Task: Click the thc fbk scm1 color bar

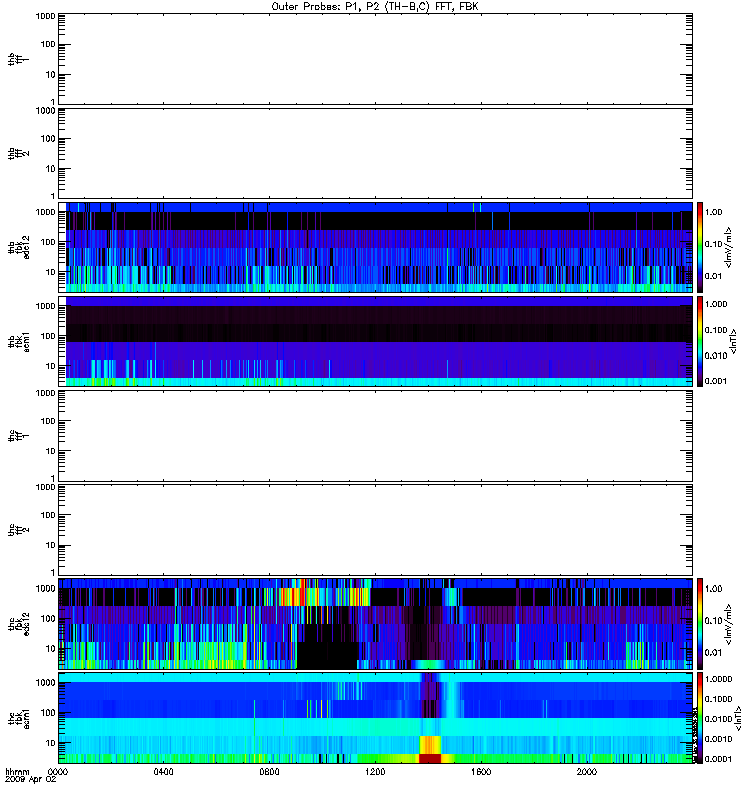Action: 700,718
